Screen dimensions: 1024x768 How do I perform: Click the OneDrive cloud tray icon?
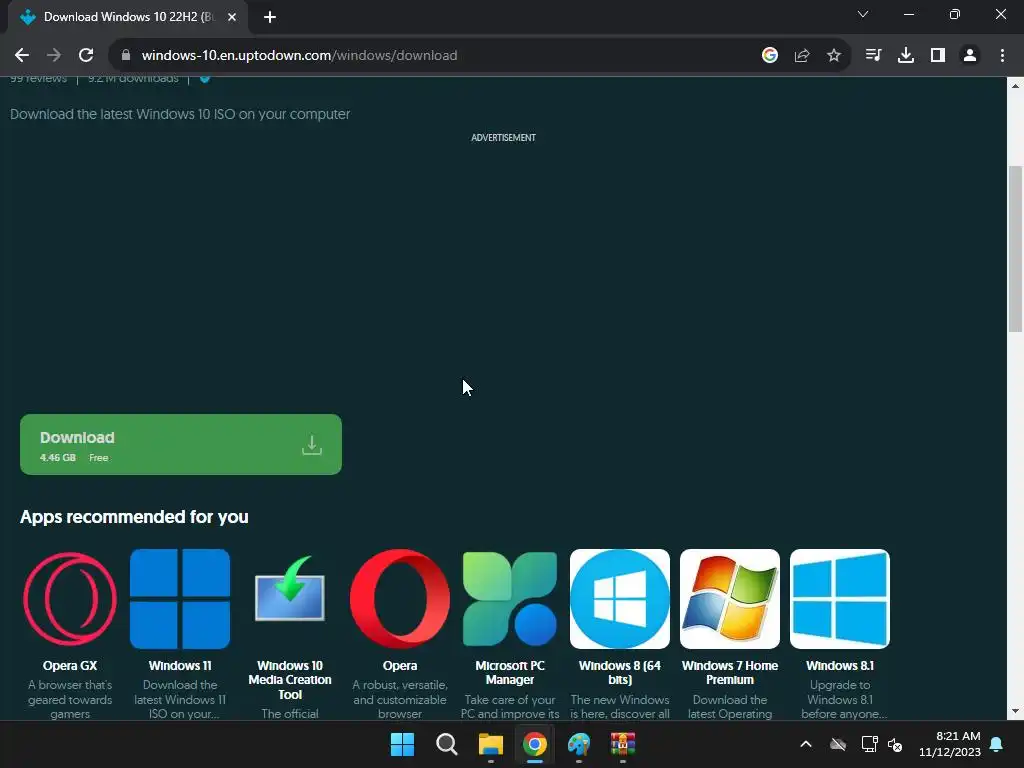click(838, 744)
